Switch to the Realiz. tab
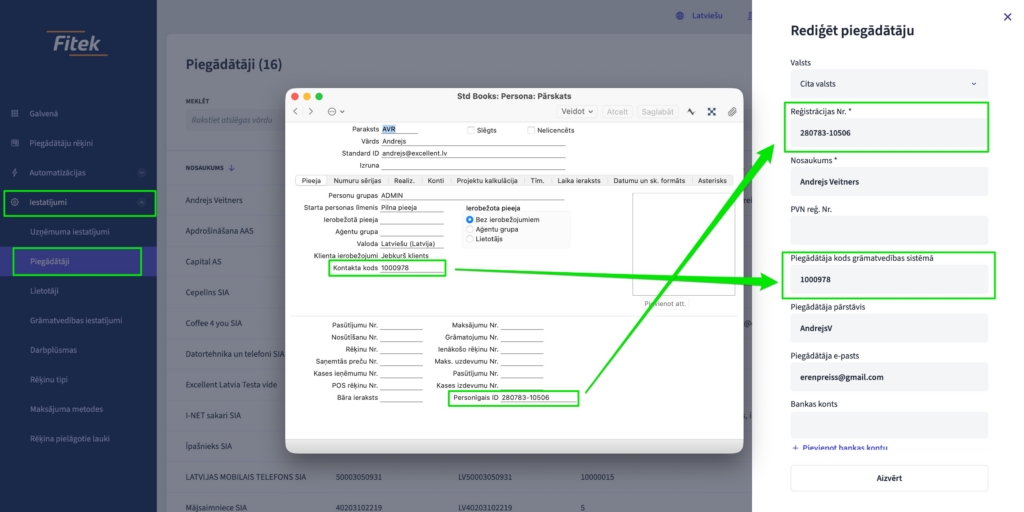This screenshot has width=1024, height=512. pos(404,181)
